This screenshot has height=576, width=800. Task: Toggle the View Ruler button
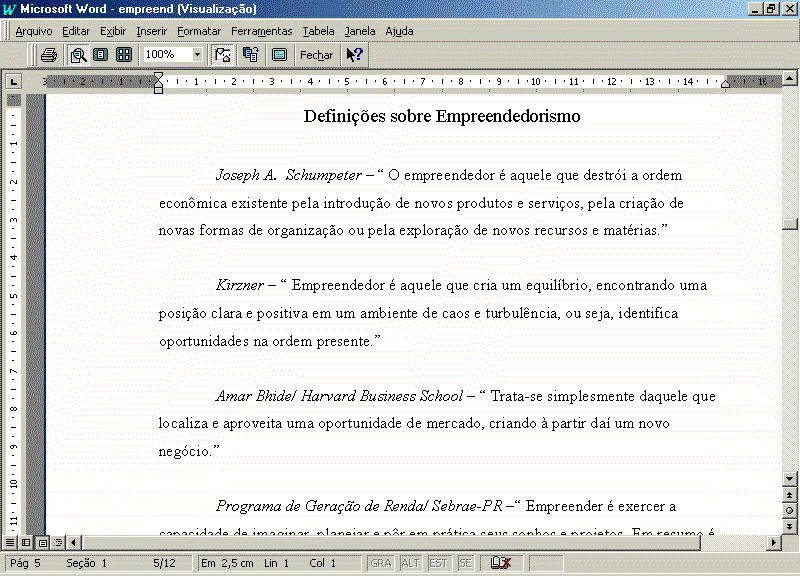(x=223, y=55)
